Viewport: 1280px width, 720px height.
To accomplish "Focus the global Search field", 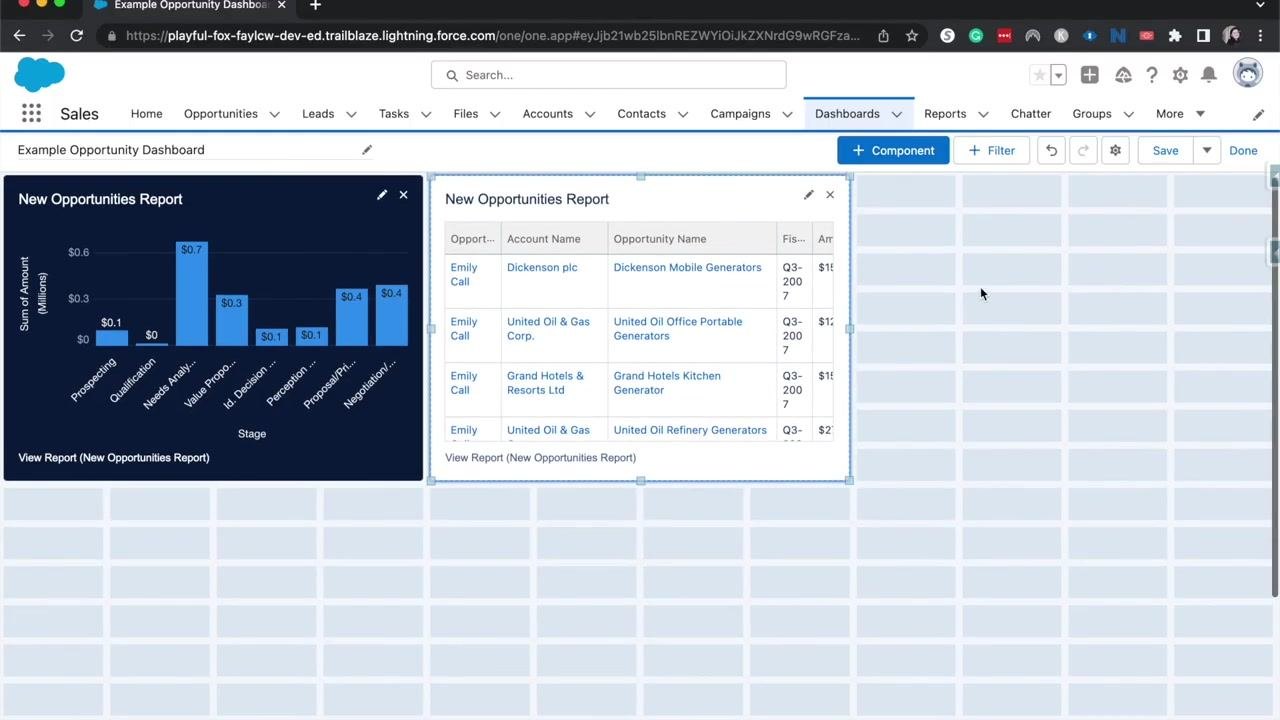I will point(608,75).
